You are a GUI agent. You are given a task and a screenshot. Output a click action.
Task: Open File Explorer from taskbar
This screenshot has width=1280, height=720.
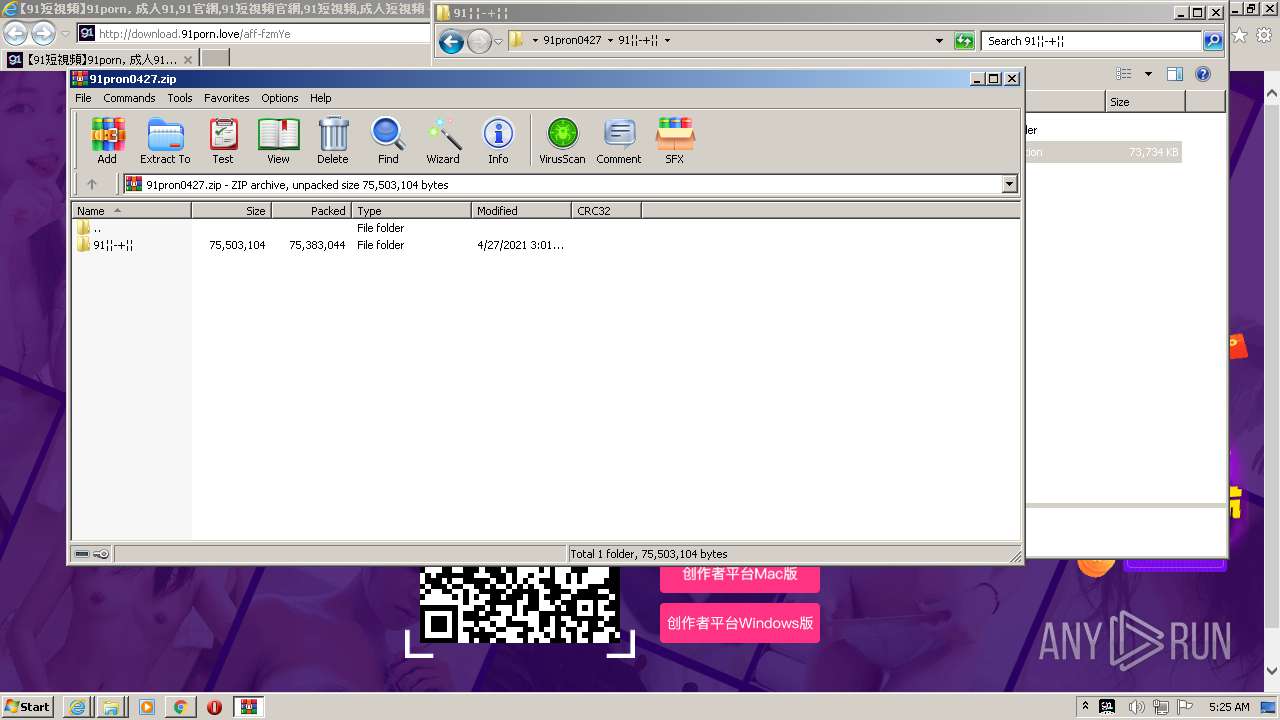111,706
